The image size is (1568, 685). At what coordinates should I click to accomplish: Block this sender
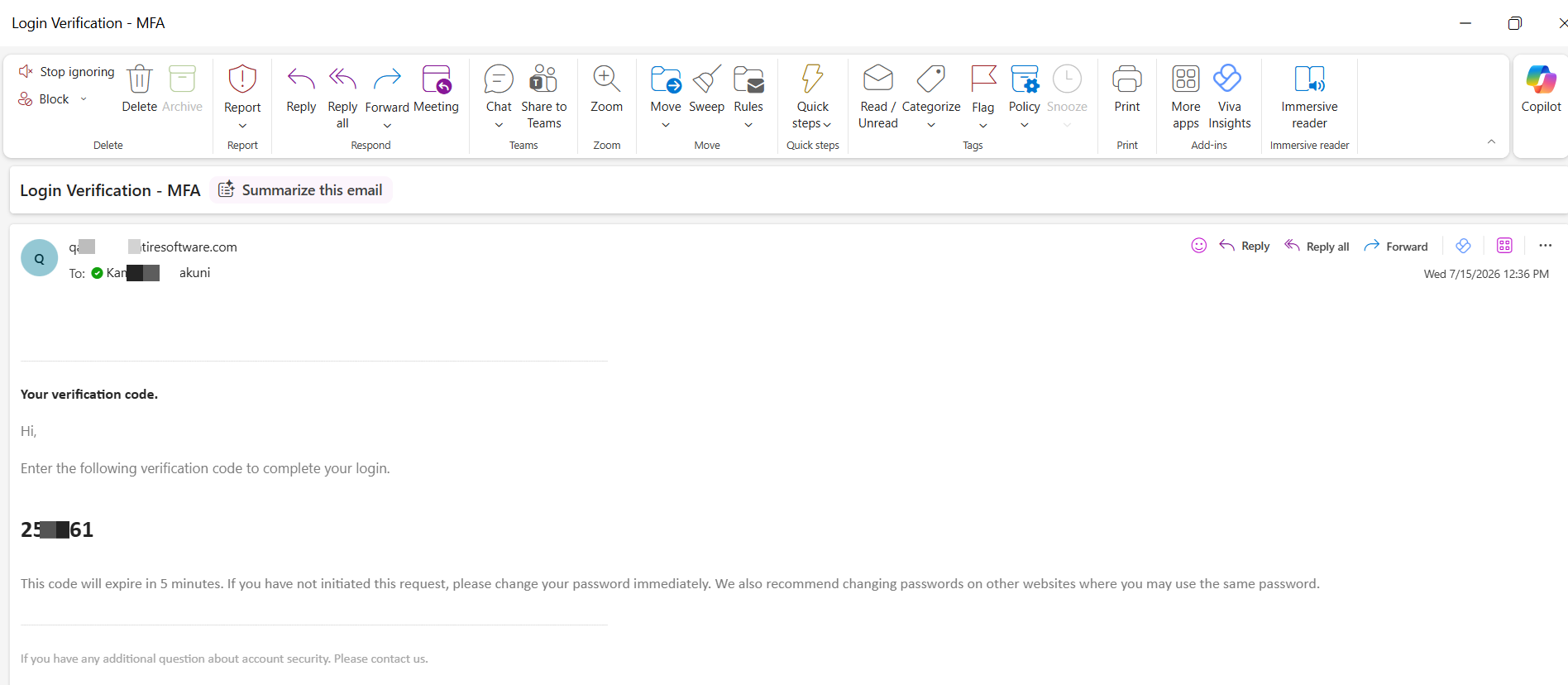pyautogui.click(x=44, y=99)
